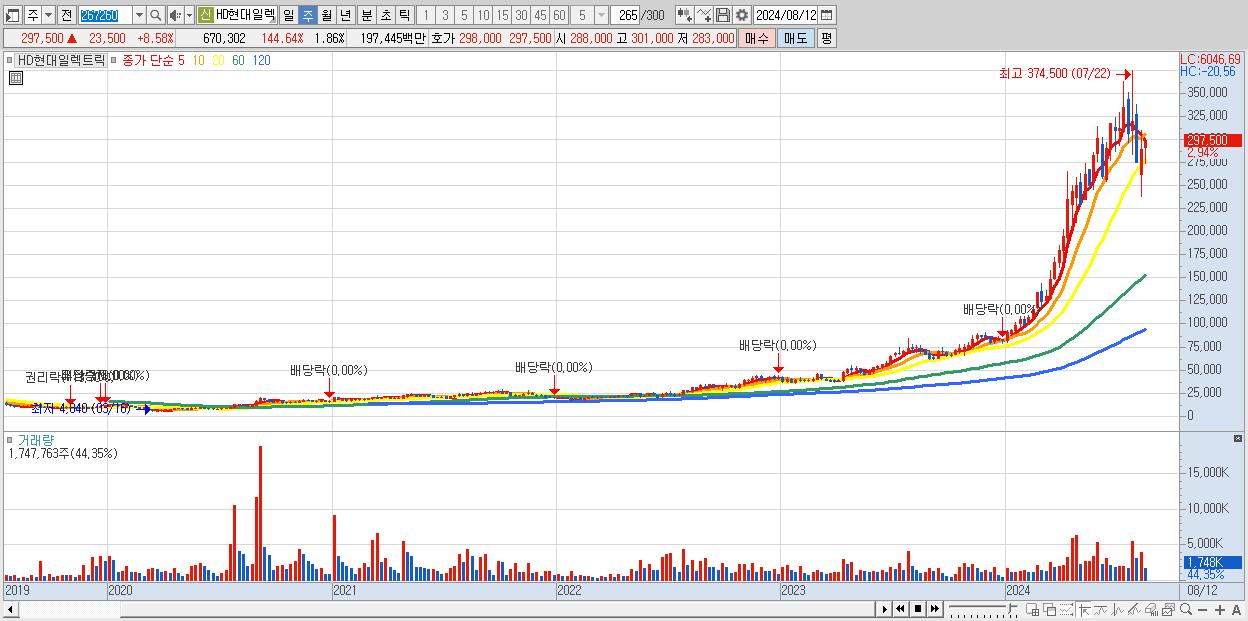The width and height of the screenshot is (1248, 621).
Task: Expand the speaker options dropdown arrow
Action: [189, 15]
